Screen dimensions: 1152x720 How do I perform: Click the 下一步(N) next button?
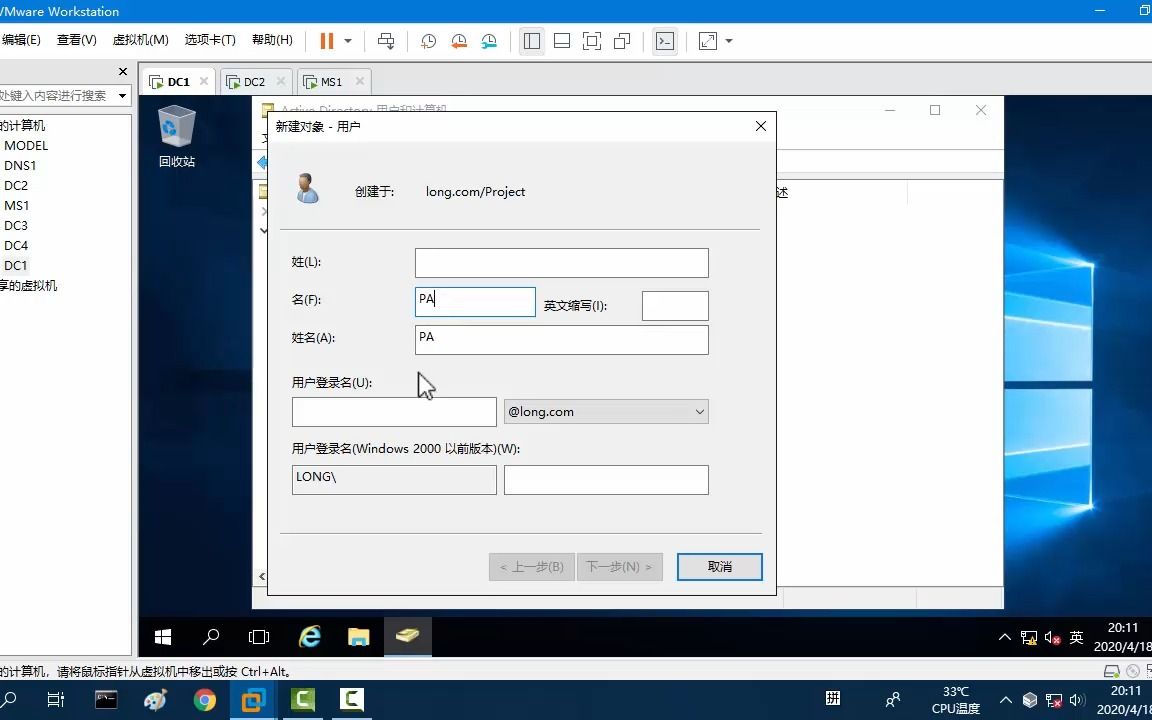[x=619, y=566]
